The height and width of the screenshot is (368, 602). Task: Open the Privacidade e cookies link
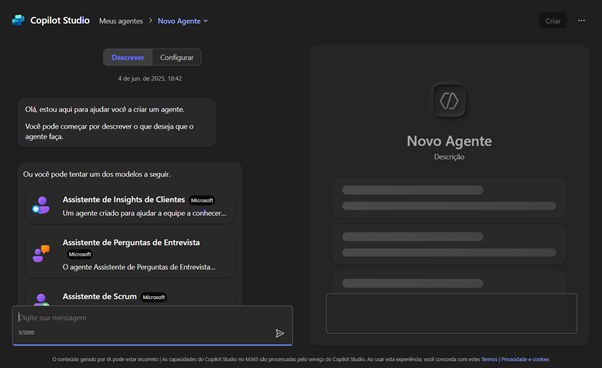[x=525, y=360]
